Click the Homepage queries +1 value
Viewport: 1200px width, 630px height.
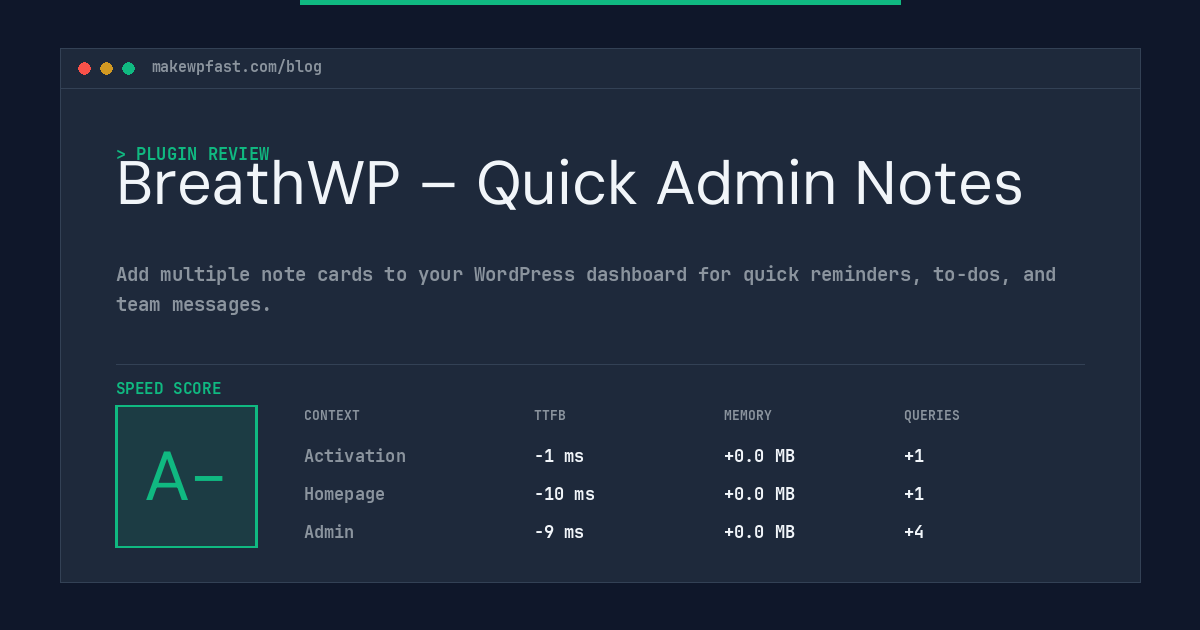tap(914, 494)
